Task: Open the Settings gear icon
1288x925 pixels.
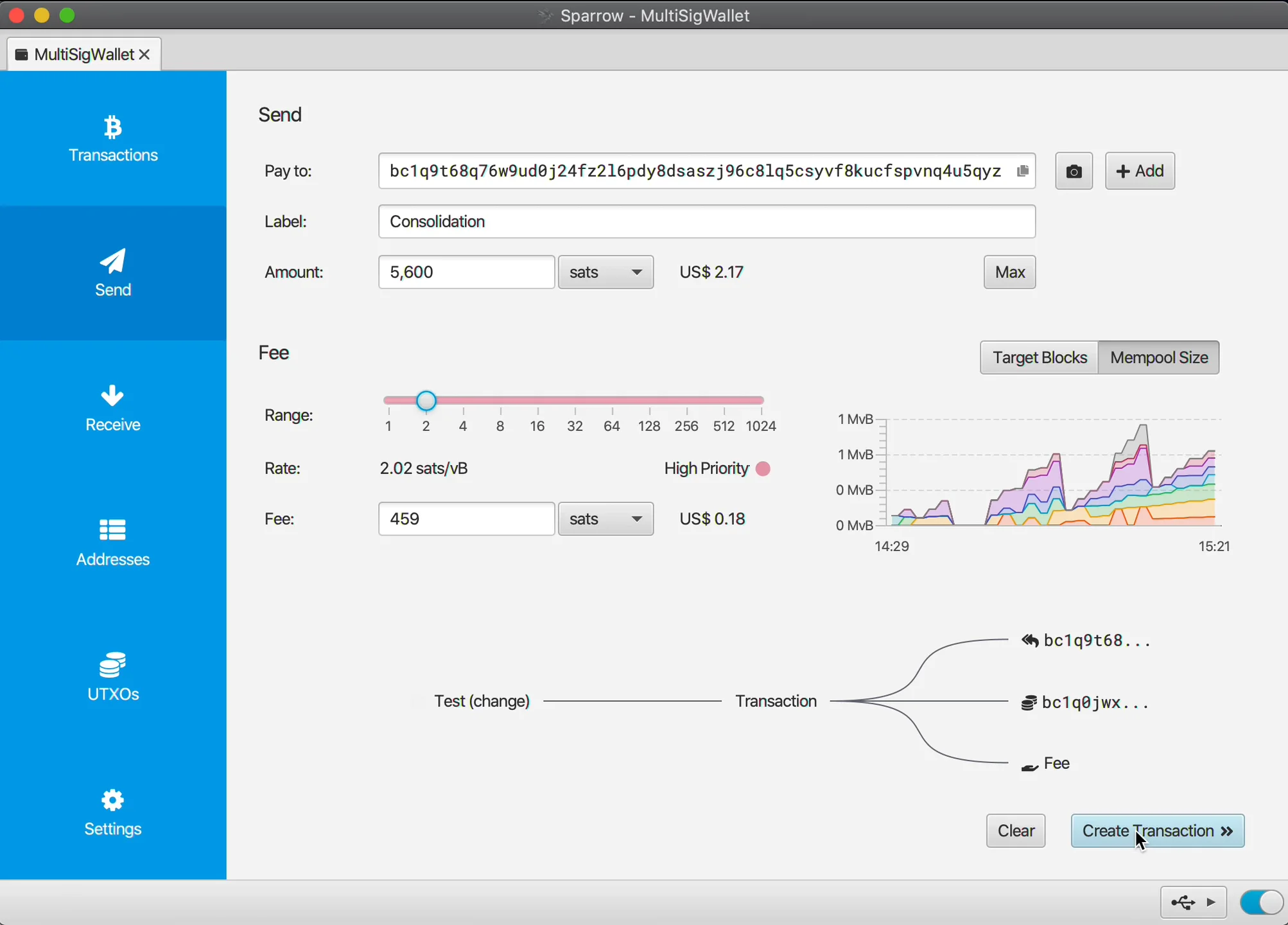Action: coord(112,800)
